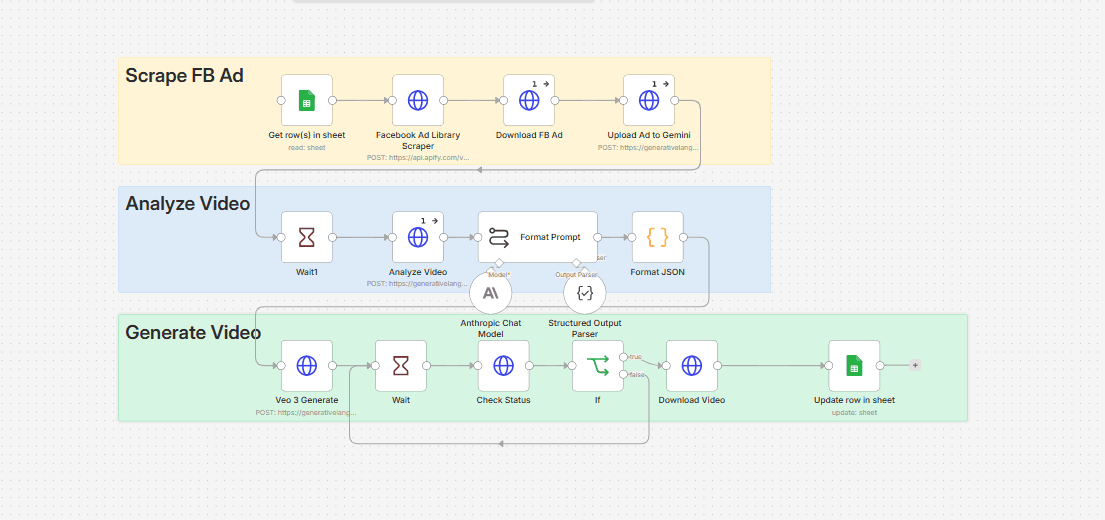Viewport: 1105px width, 520px height.
Task: Click the 'read: sheet' subtitle
Action: [x=307, y=147]
